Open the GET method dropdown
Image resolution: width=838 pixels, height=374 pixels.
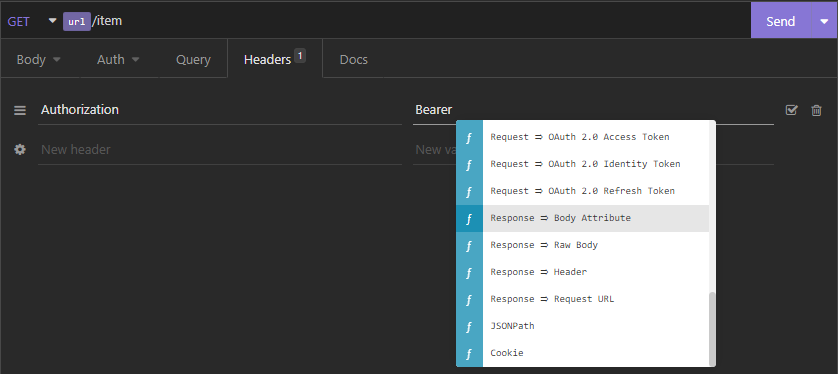point(31,21)
